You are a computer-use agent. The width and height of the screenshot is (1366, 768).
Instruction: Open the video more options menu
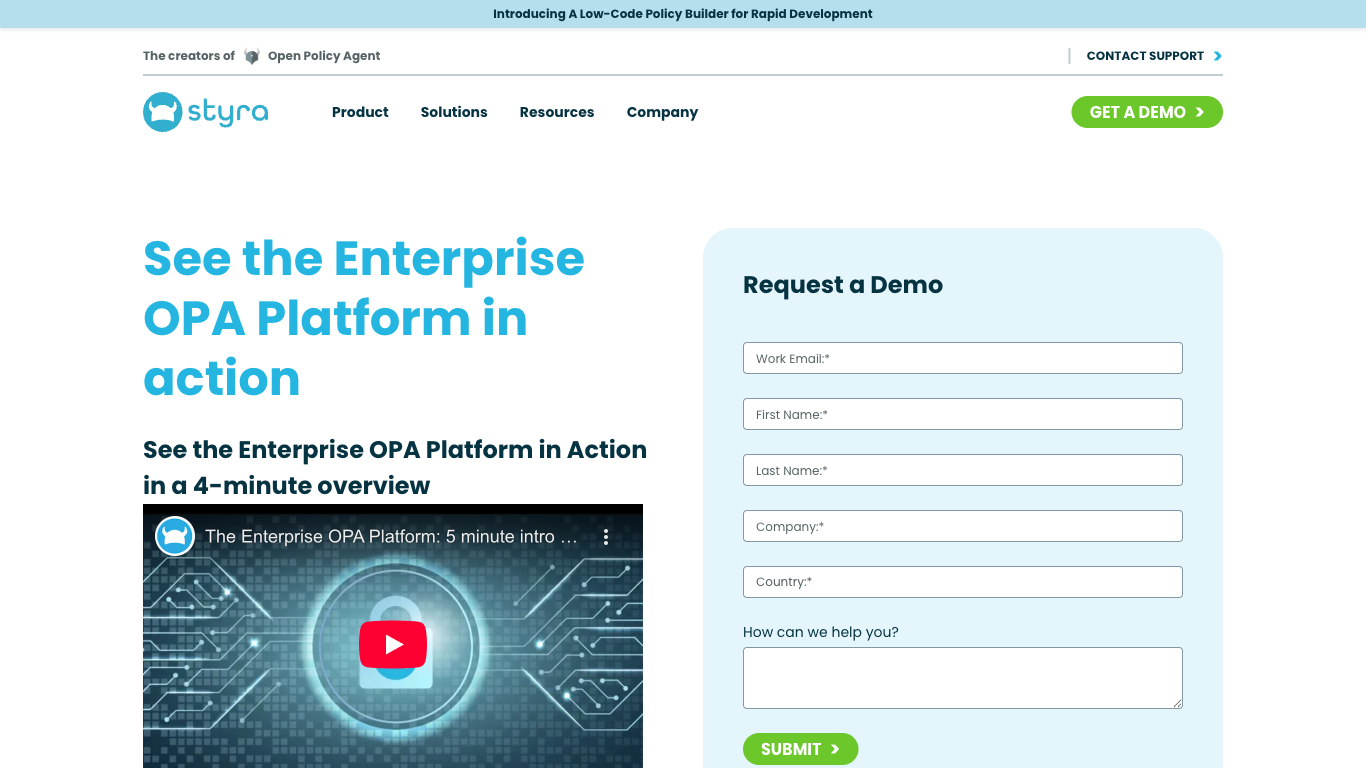606,537
